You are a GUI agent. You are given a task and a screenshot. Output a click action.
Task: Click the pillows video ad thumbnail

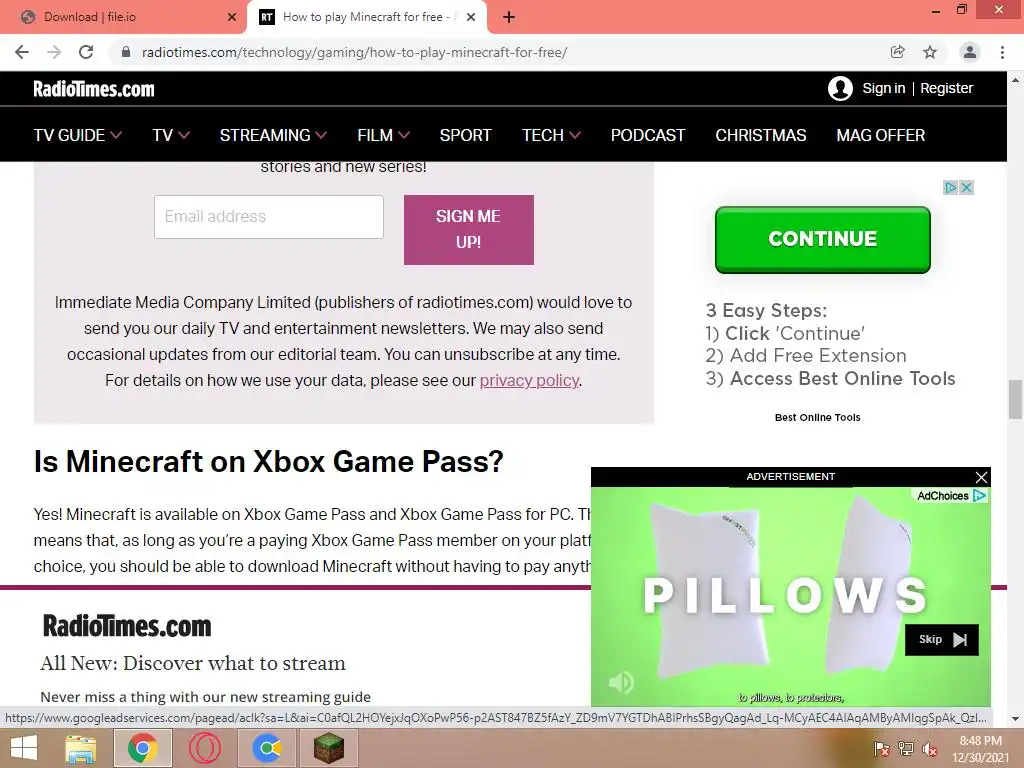790,596
